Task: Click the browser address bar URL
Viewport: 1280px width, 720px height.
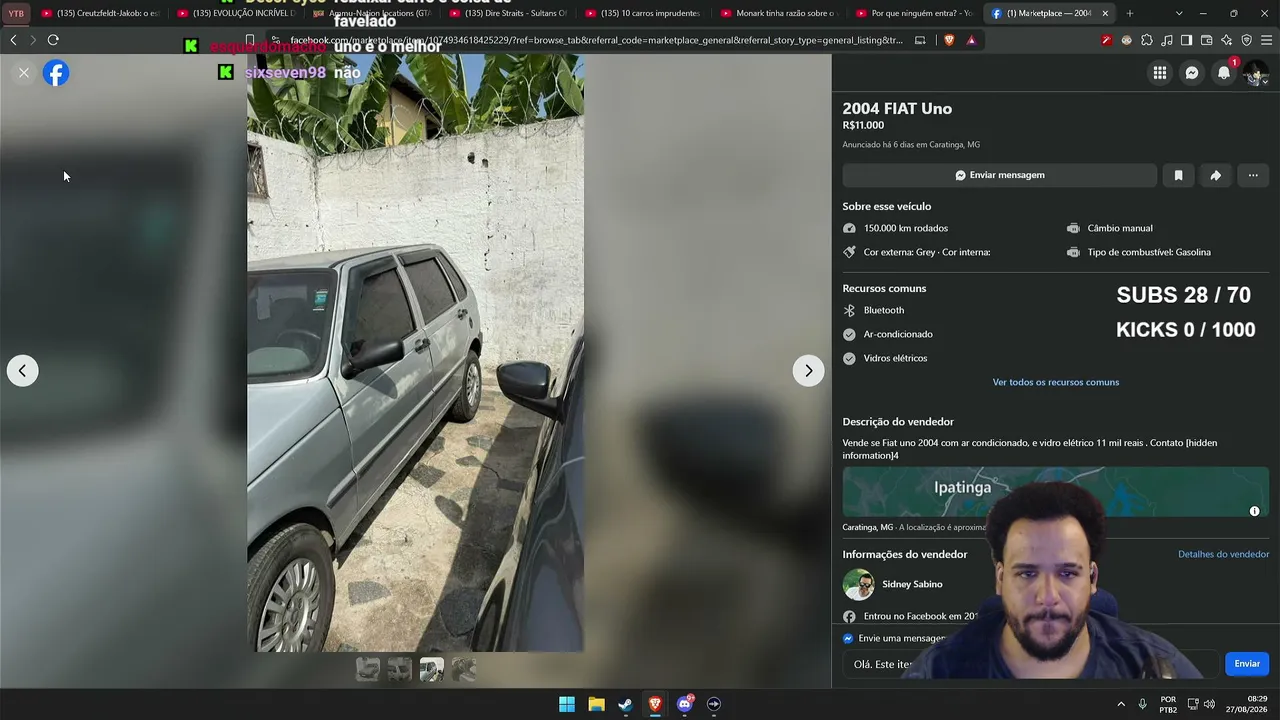Action: click(596, 40)
